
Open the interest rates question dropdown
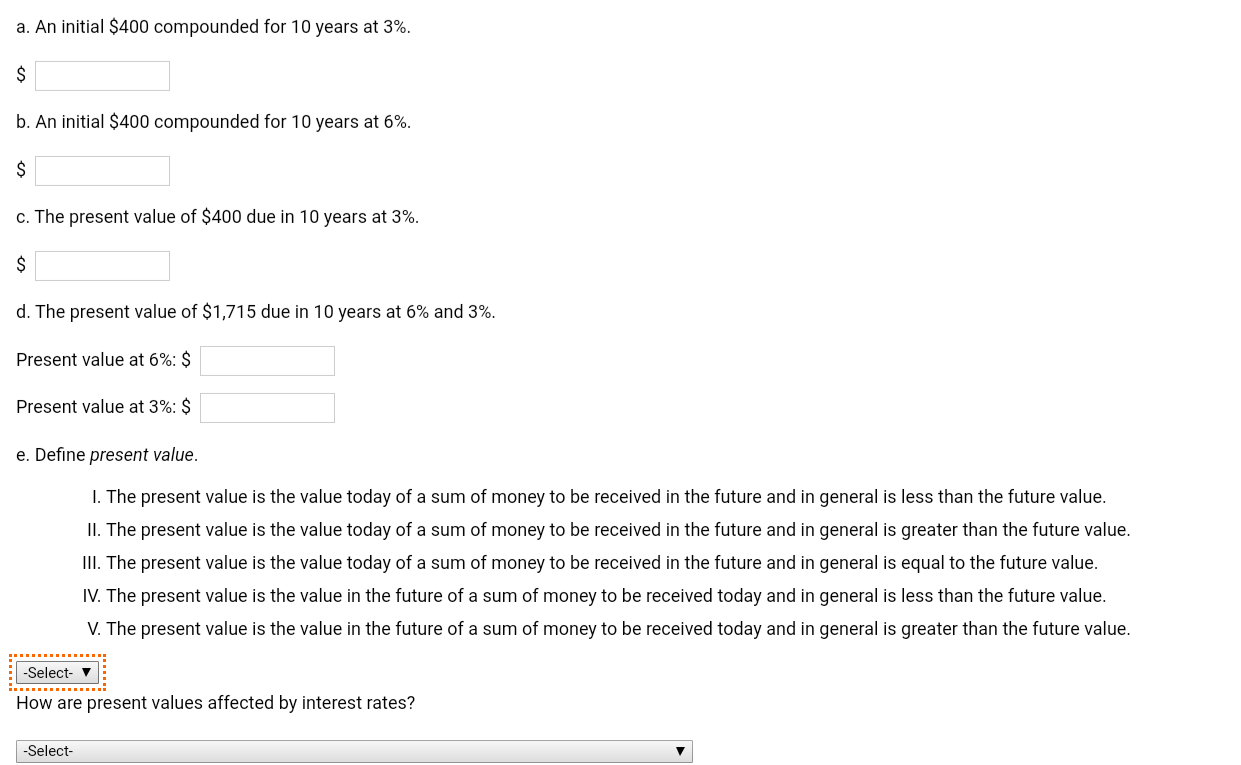(x=353, y=750)
